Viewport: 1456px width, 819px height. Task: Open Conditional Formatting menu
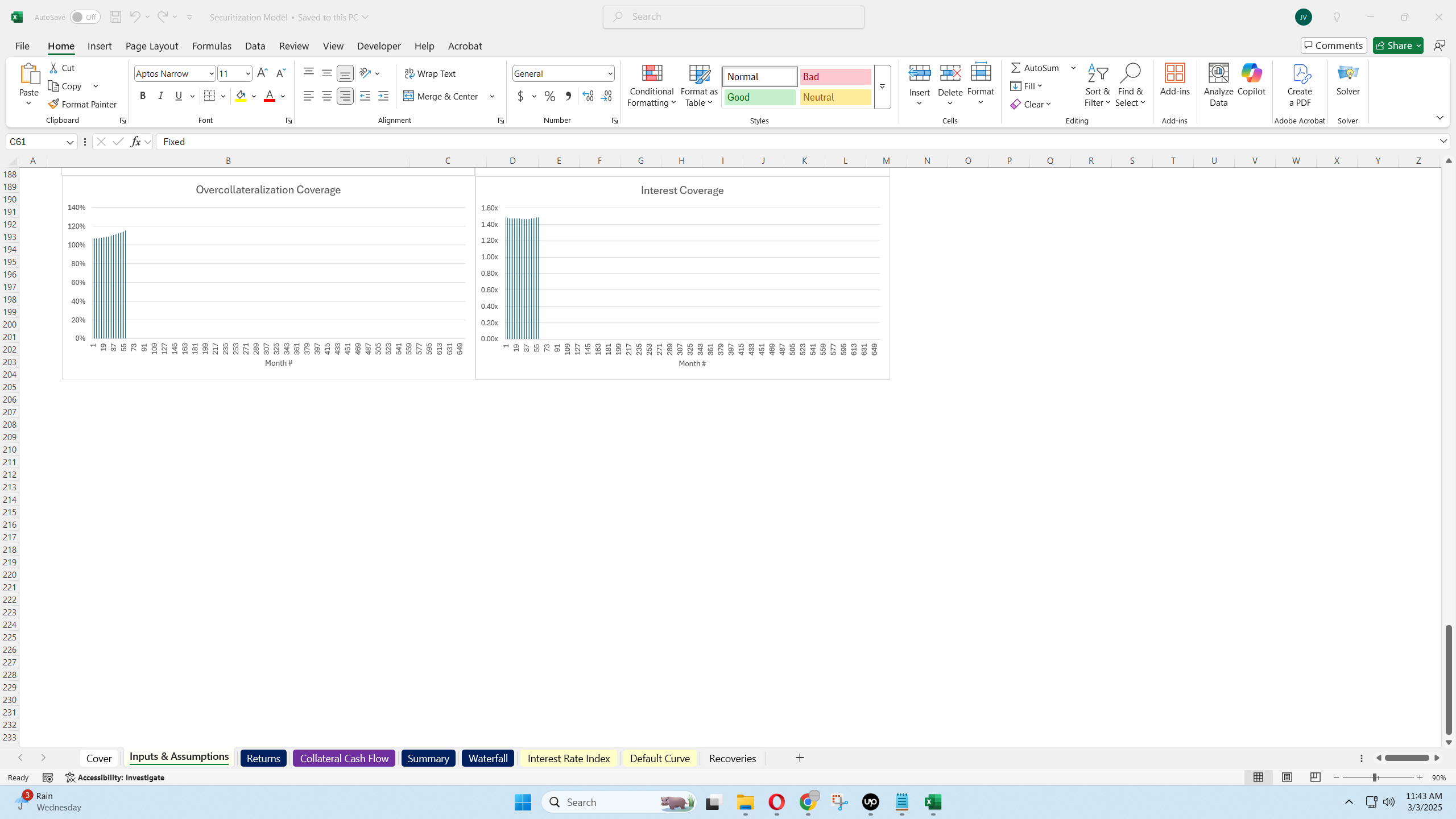tap(652, 85)
